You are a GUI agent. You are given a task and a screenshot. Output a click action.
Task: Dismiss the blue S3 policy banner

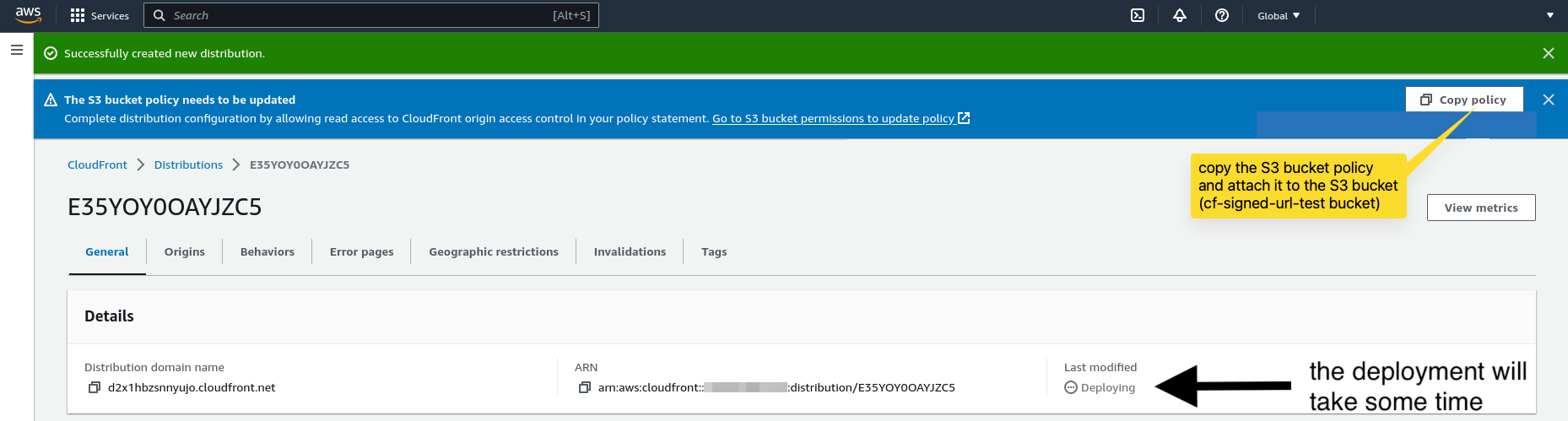[x=1549, y=100]
